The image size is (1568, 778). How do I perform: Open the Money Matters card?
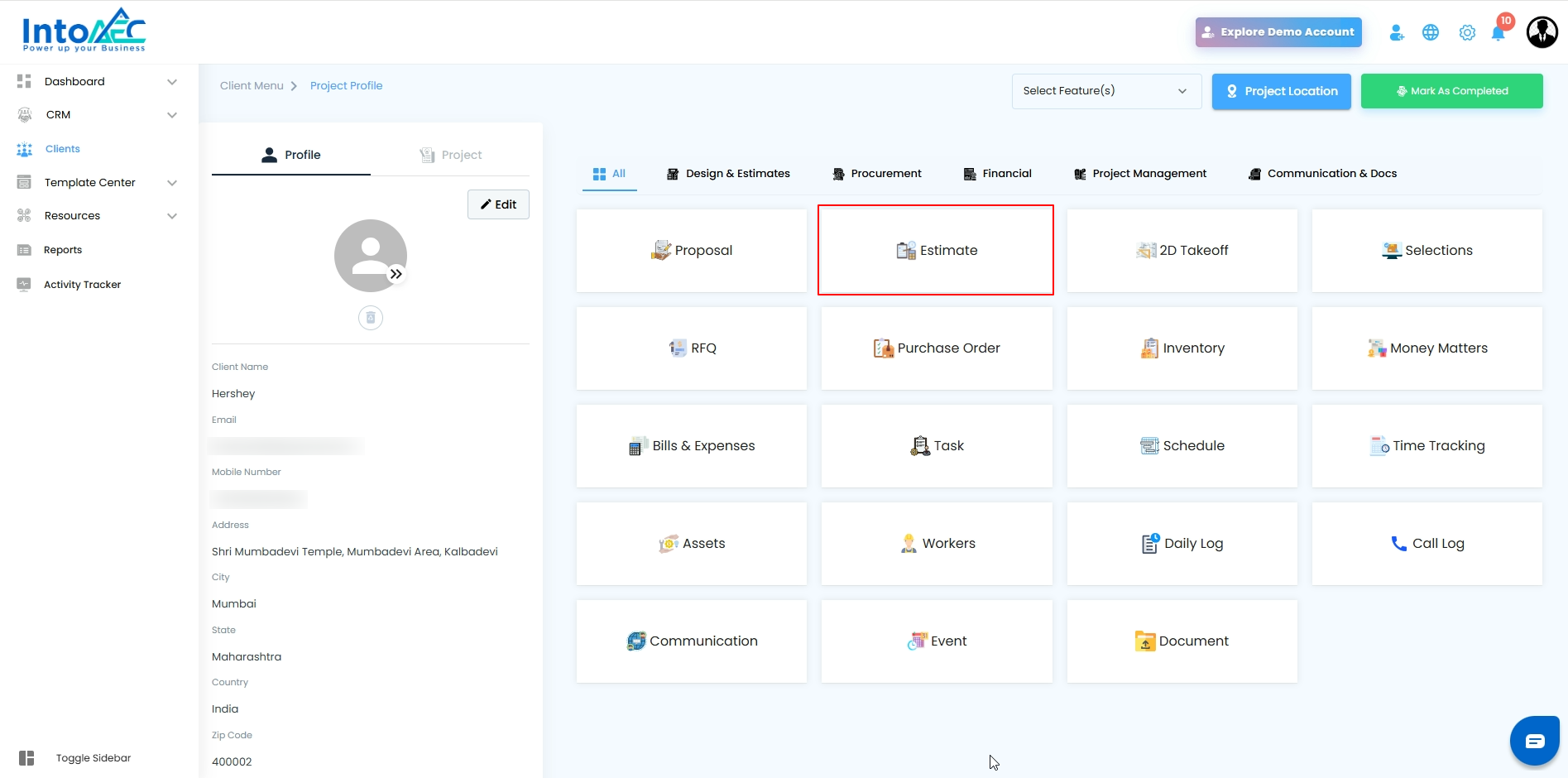[1427, 348]
